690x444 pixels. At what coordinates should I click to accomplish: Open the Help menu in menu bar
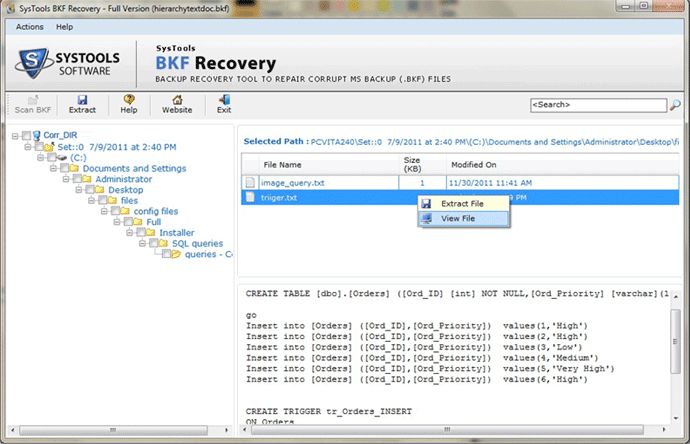(x=64, y=27)
